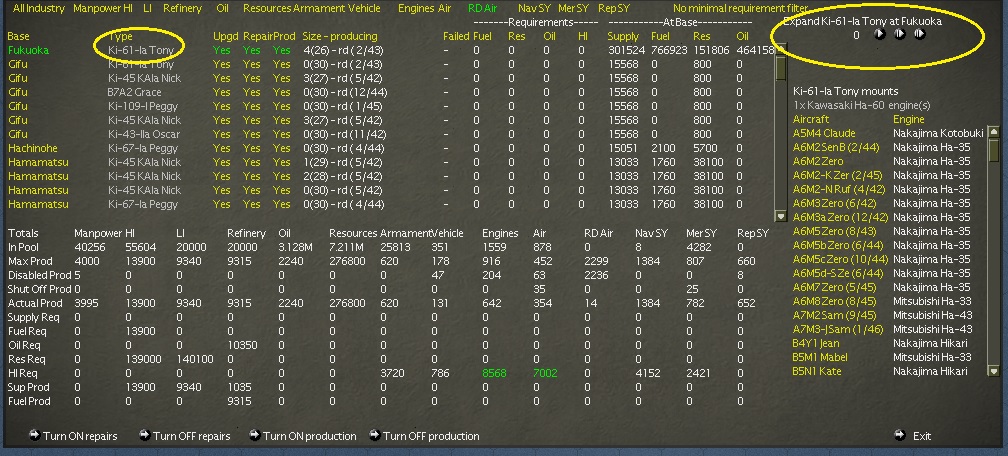
Task: Sort by the Size - producing column header
Action: (x=339, y=36)
